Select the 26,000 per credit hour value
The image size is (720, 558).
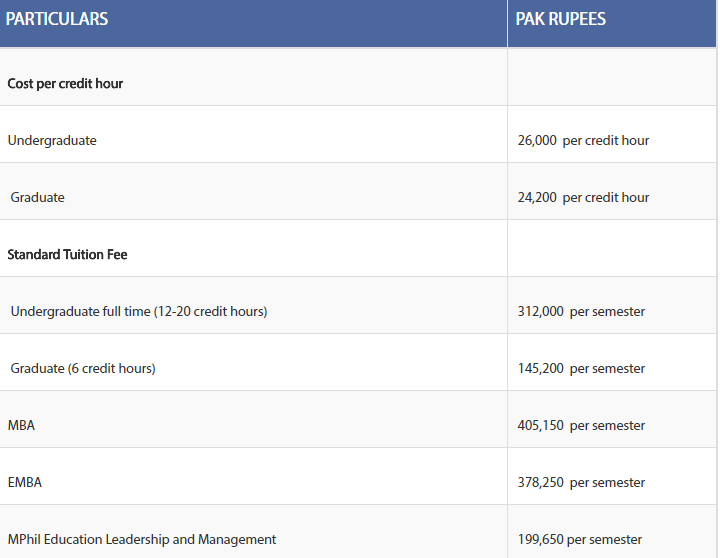583,140
